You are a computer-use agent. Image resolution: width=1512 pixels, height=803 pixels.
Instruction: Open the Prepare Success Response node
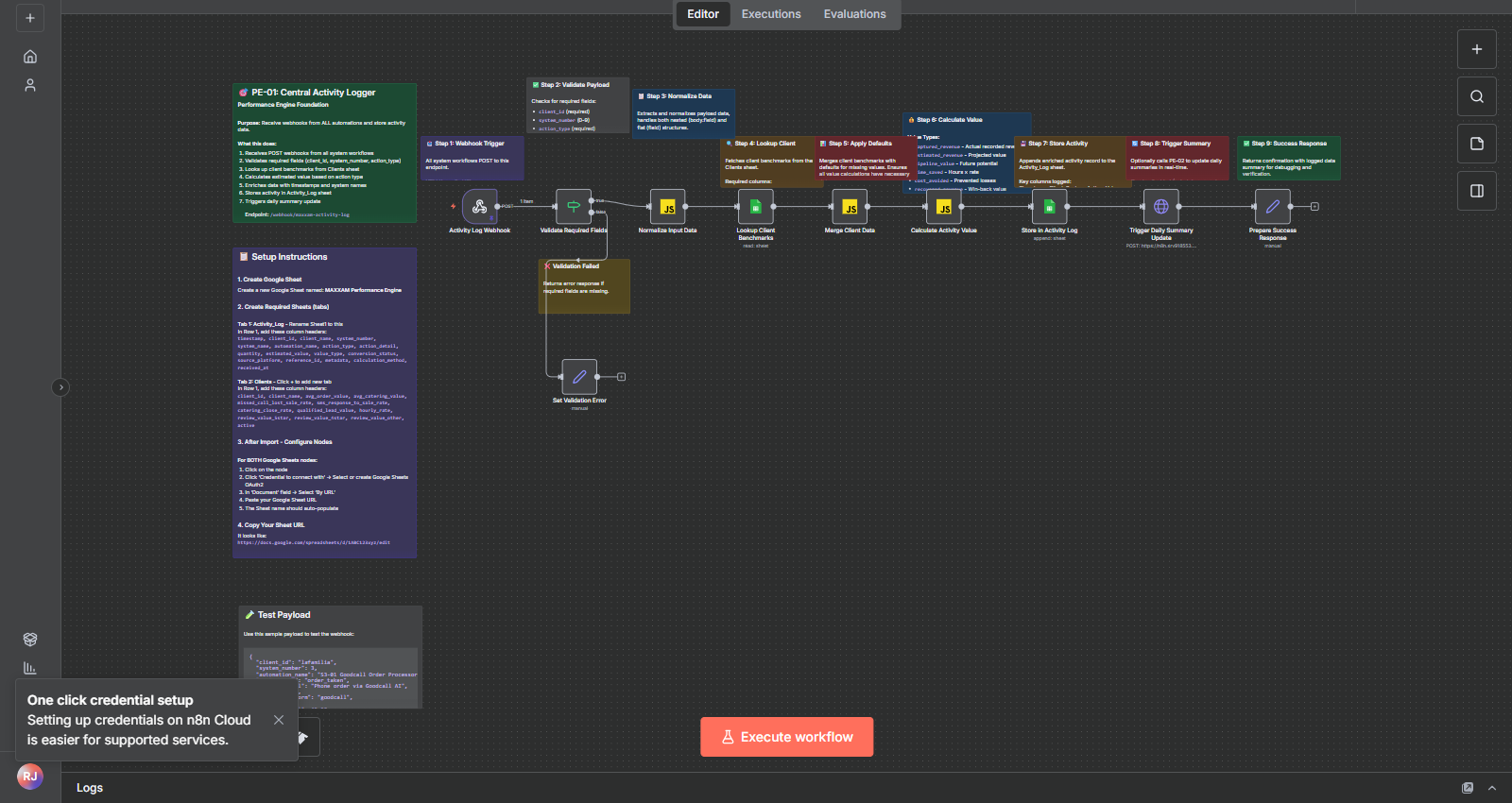[x=1272, y=206]
